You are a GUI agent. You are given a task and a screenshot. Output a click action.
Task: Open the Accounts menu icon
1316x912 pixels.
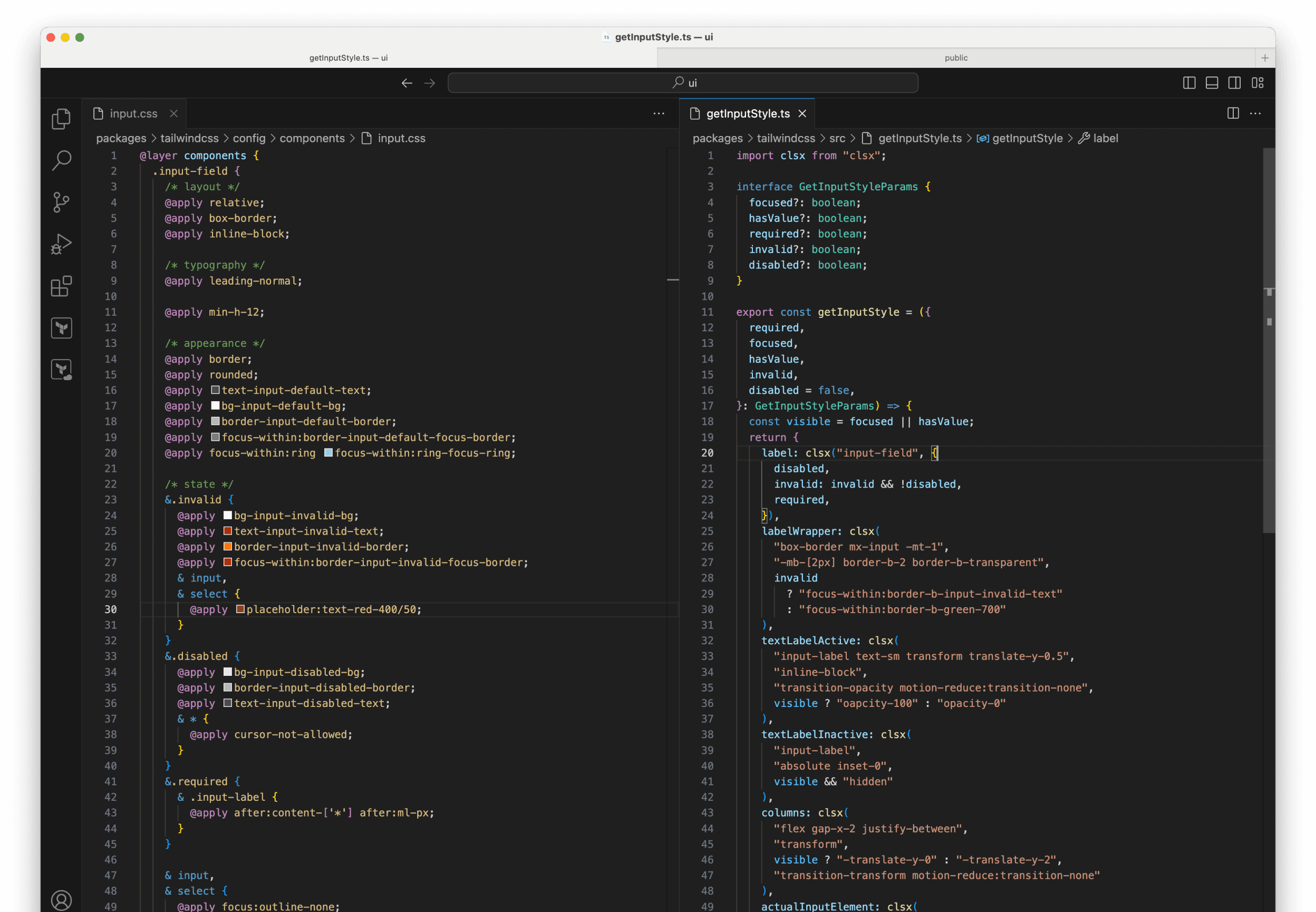(x=61, y=900)
